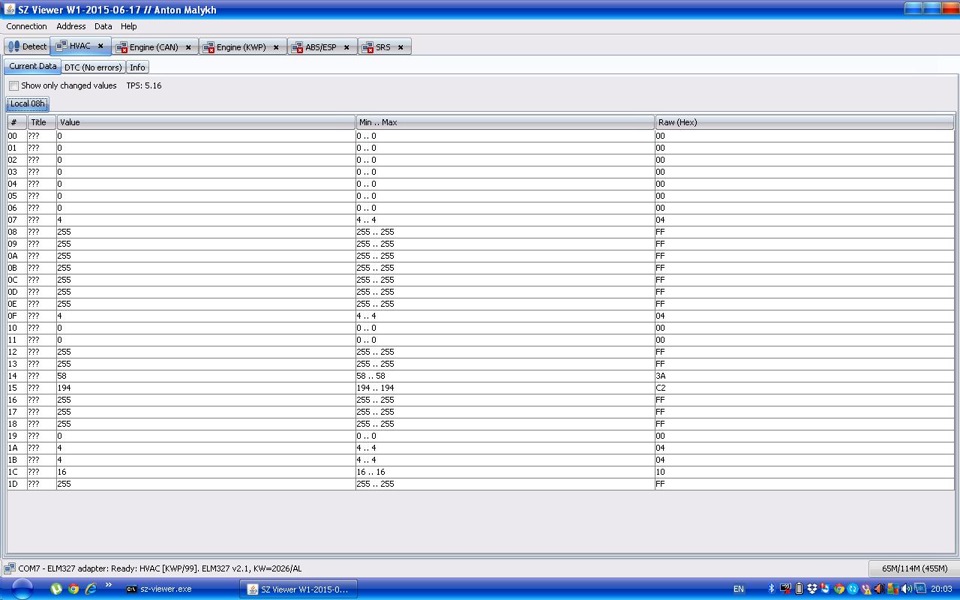Expand the quick launch overflow chevron

[109, 586]
